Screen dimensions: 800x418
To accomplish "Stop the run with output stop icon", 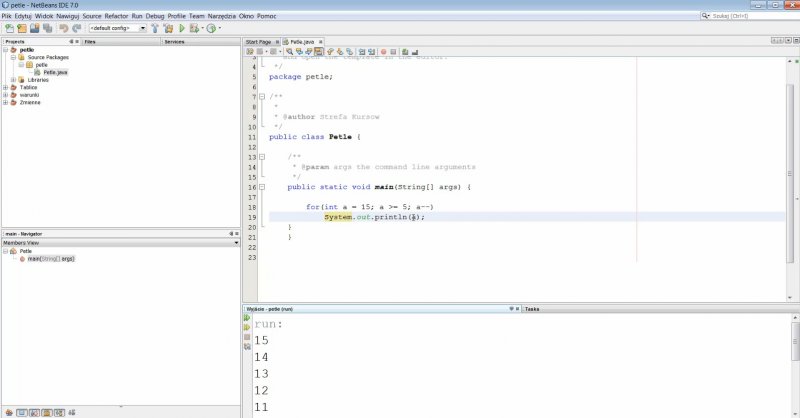I will click(x=247, y=337).
